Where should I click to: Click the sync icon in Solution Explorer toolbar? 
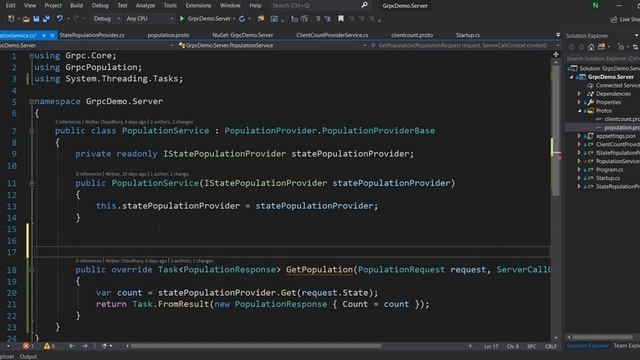click(x=635, y=47)
